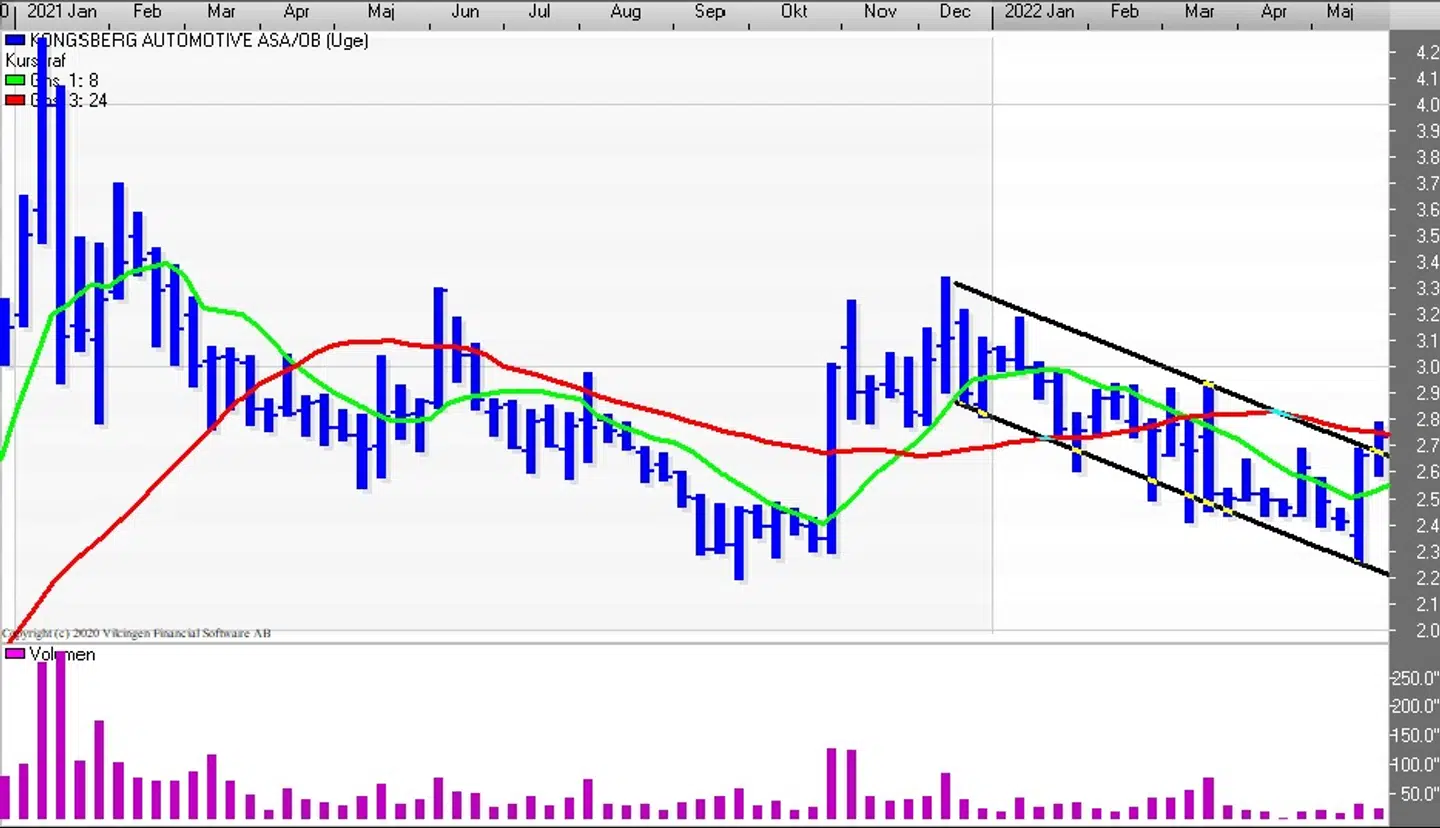Click the KONGSBERG AUTOMOTIVE ASA/OB chart title
Image resolution: width=1440 pixels, height=828 pixels.
[x=199, y=41]
